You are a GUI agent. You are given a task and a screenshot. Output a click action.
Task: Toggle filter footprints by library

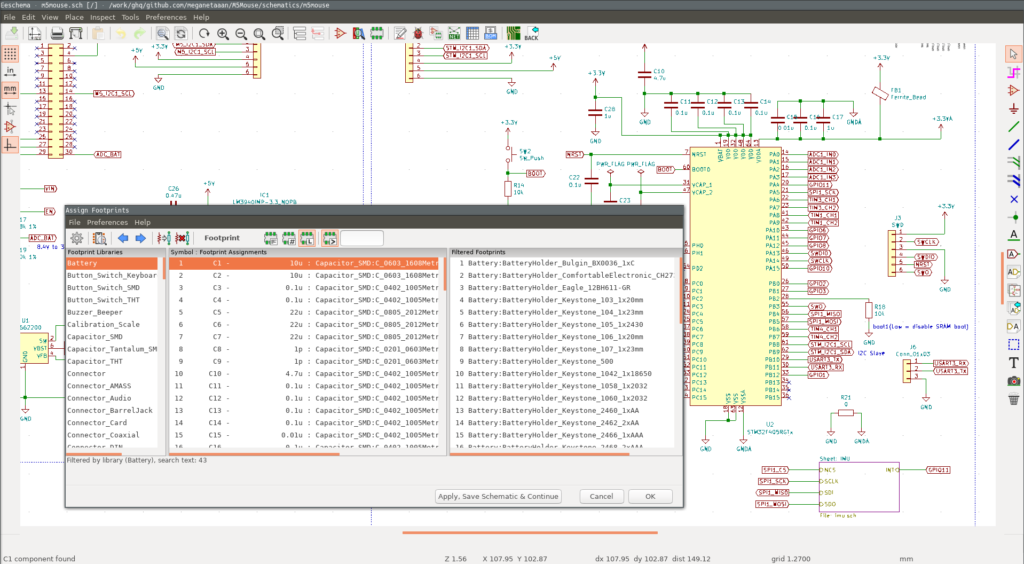point(306,238)
